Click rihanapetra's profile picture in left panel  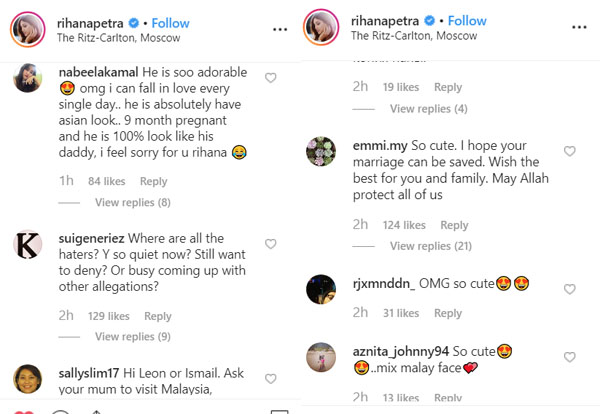coord(29,29)
